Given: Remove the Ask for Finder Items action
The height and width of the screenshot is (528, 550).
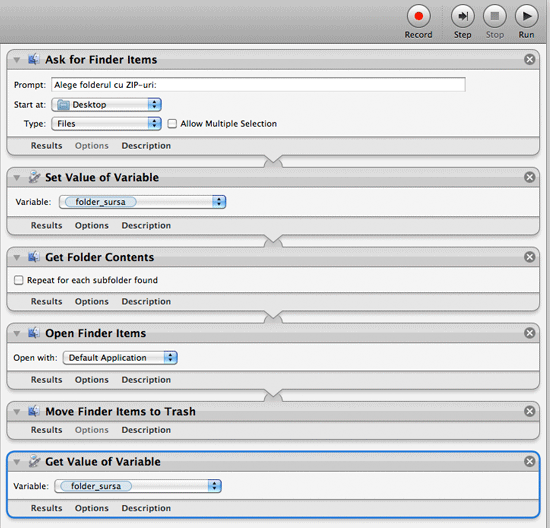Looking at the screenshot, I should click(x=530, y=59).
